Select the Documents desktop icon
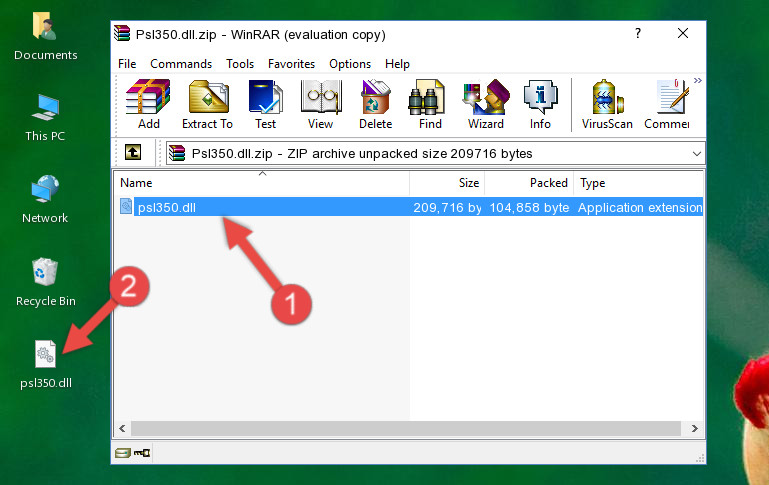Image resolution: width=769 pixels, height=485 pixels. [x=45, y=36]
